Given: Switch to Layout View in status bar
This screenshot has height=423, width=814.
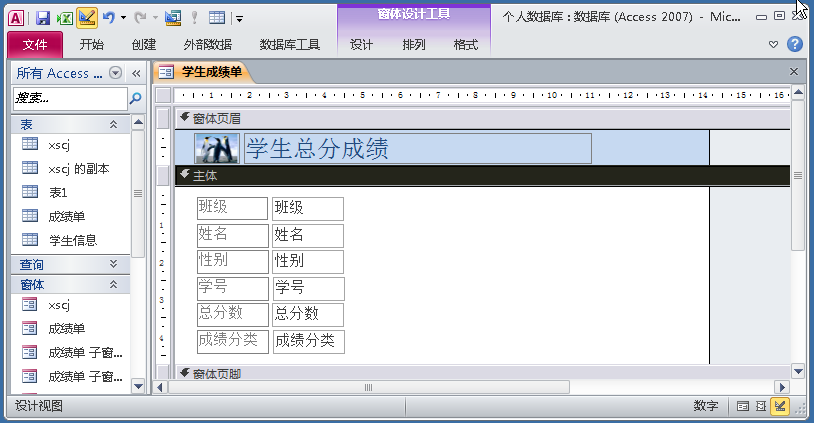Looking at the screenshot, I should coord(761,406).
